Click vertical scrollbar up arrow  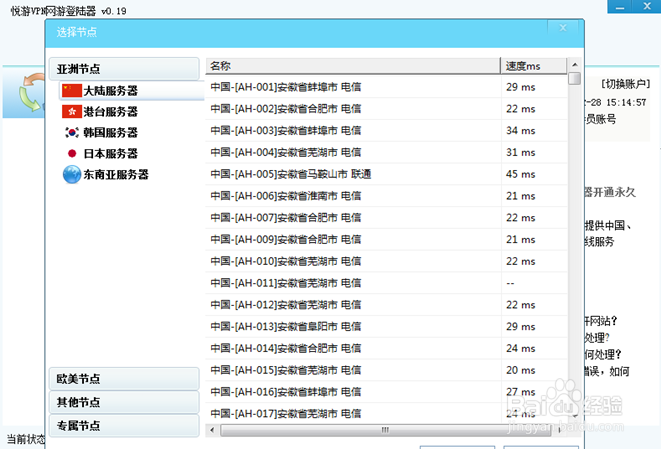(x=575, y=65)
